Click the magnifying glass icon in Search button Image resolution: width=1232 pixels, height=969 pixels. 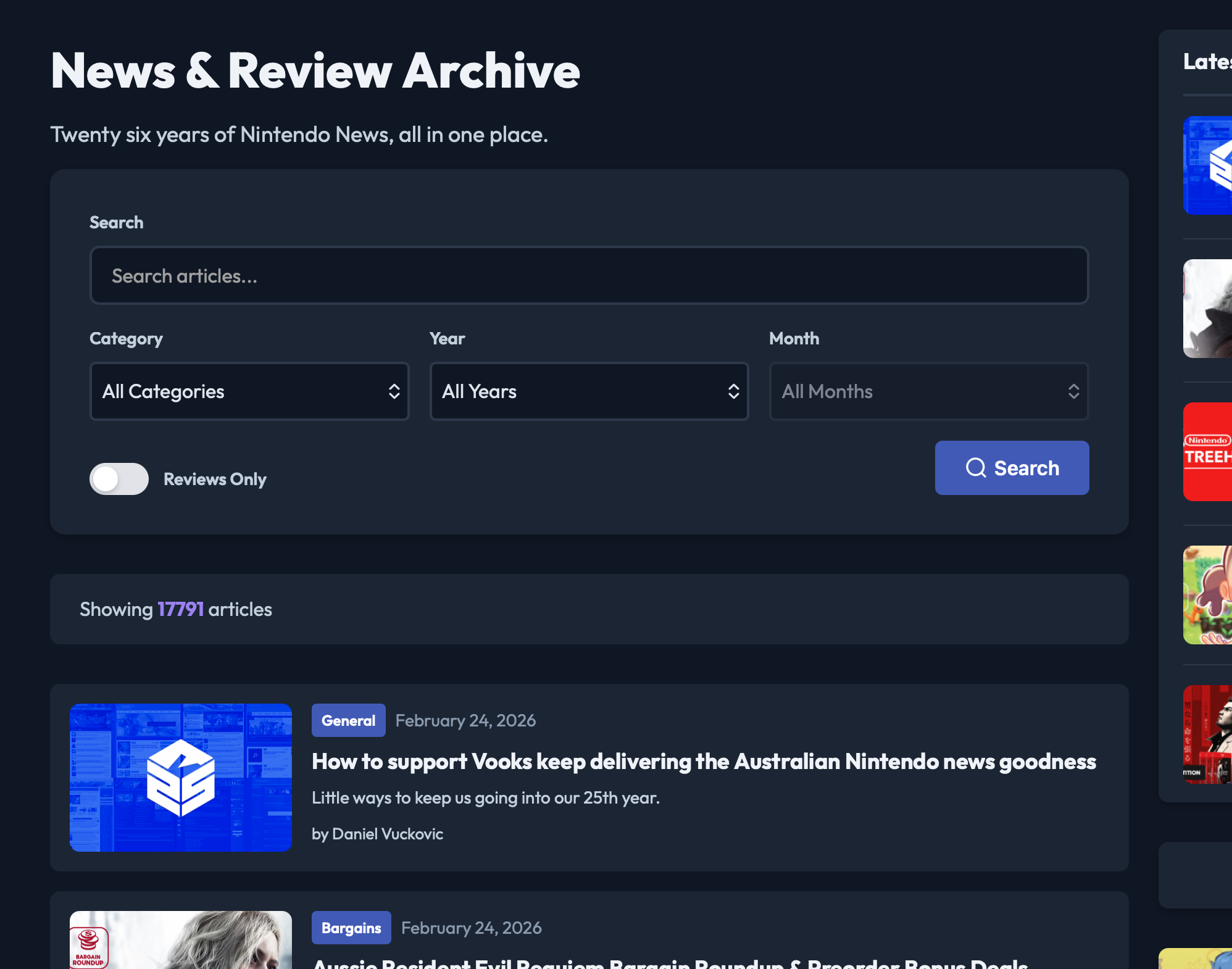coord(975,468)
